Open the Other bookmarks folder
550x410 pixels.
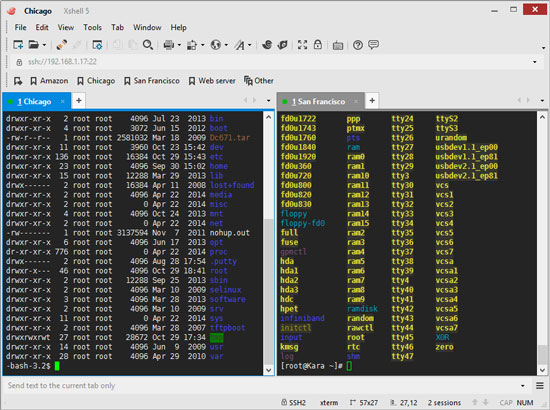point(259,81)
